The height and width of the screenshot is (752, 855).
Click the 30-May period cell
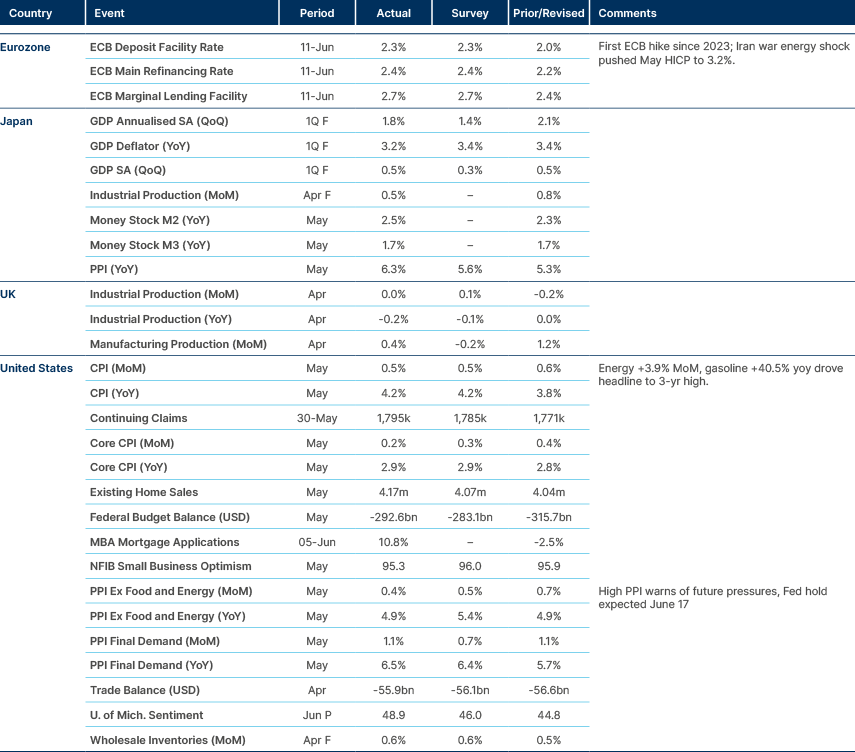317,418
